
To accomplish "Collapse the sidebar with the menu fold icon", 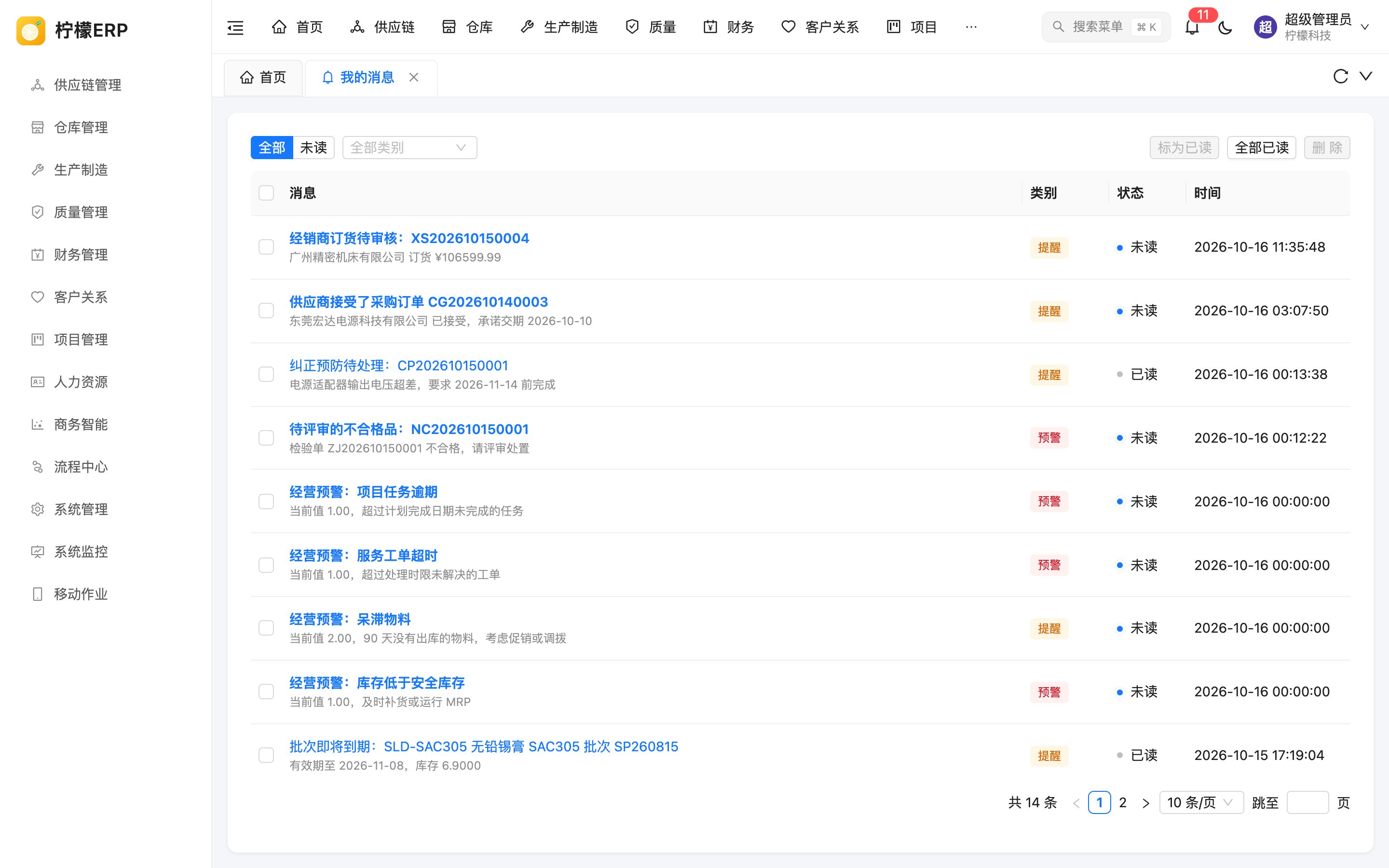I will (235, 27).
